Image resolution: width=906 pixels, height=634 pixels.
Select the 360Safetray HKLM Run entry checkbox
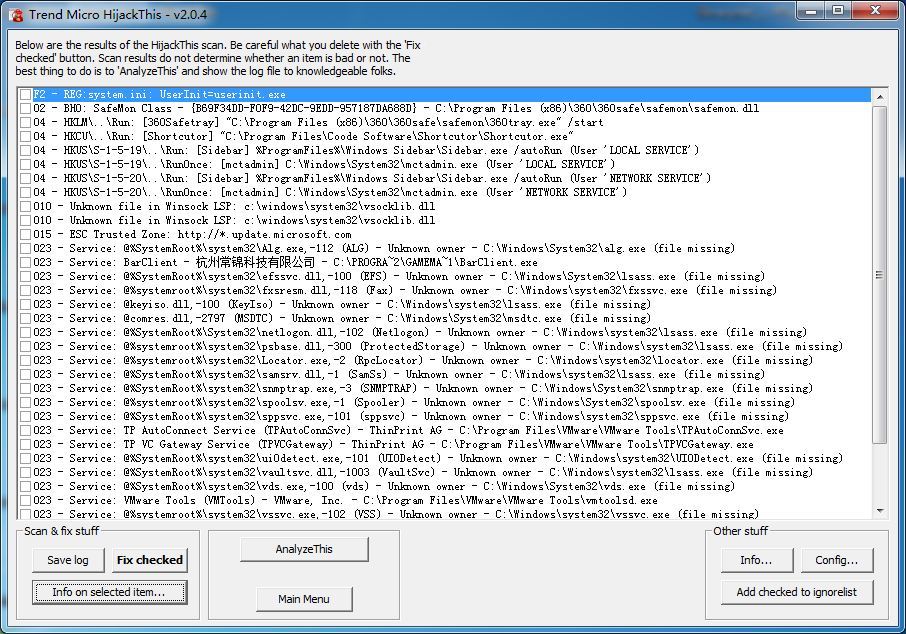coord(24,122)
